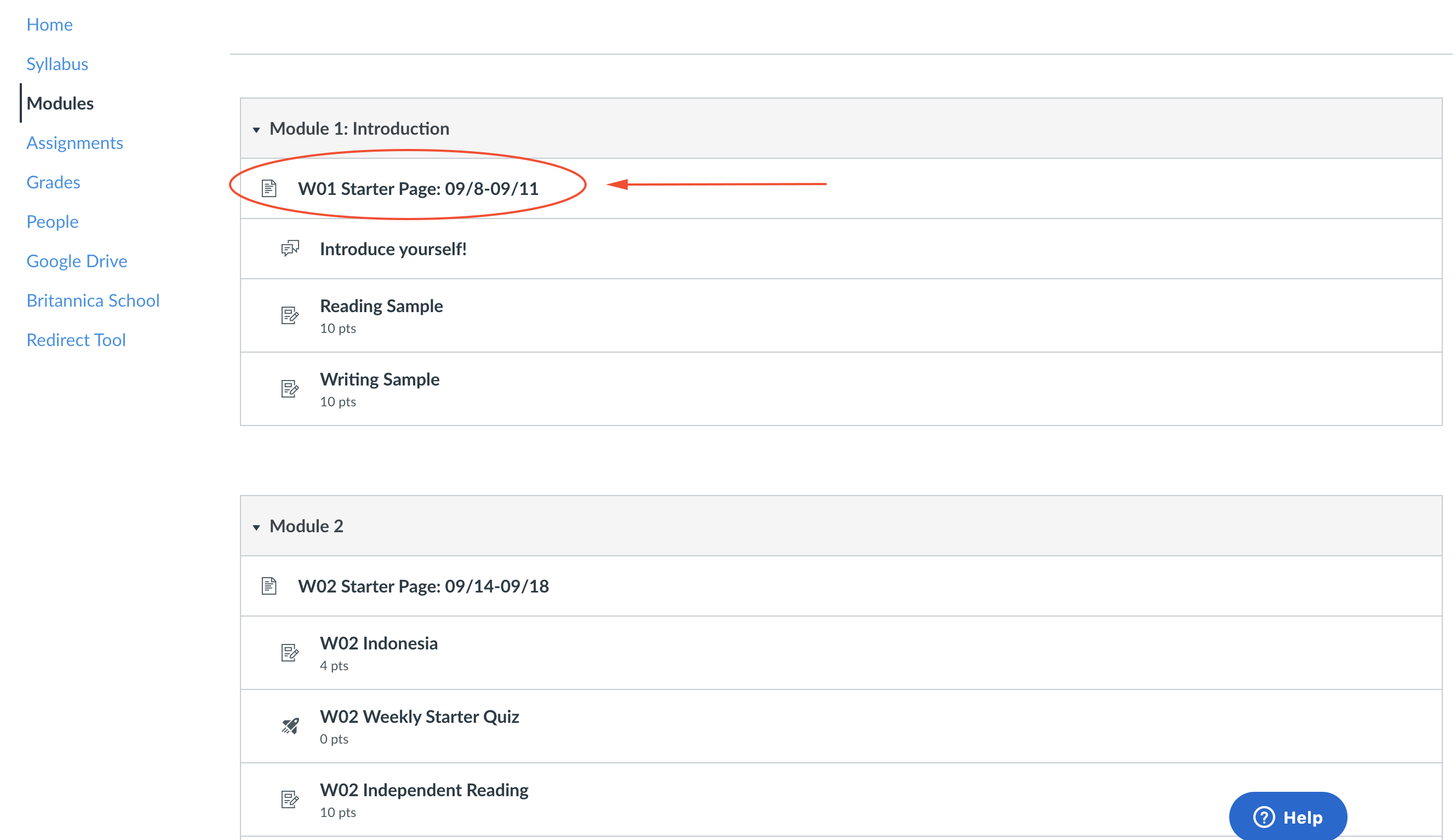Go to Assignments in course navigation
Screen dimensions: 1456x840
coord(75,142)
